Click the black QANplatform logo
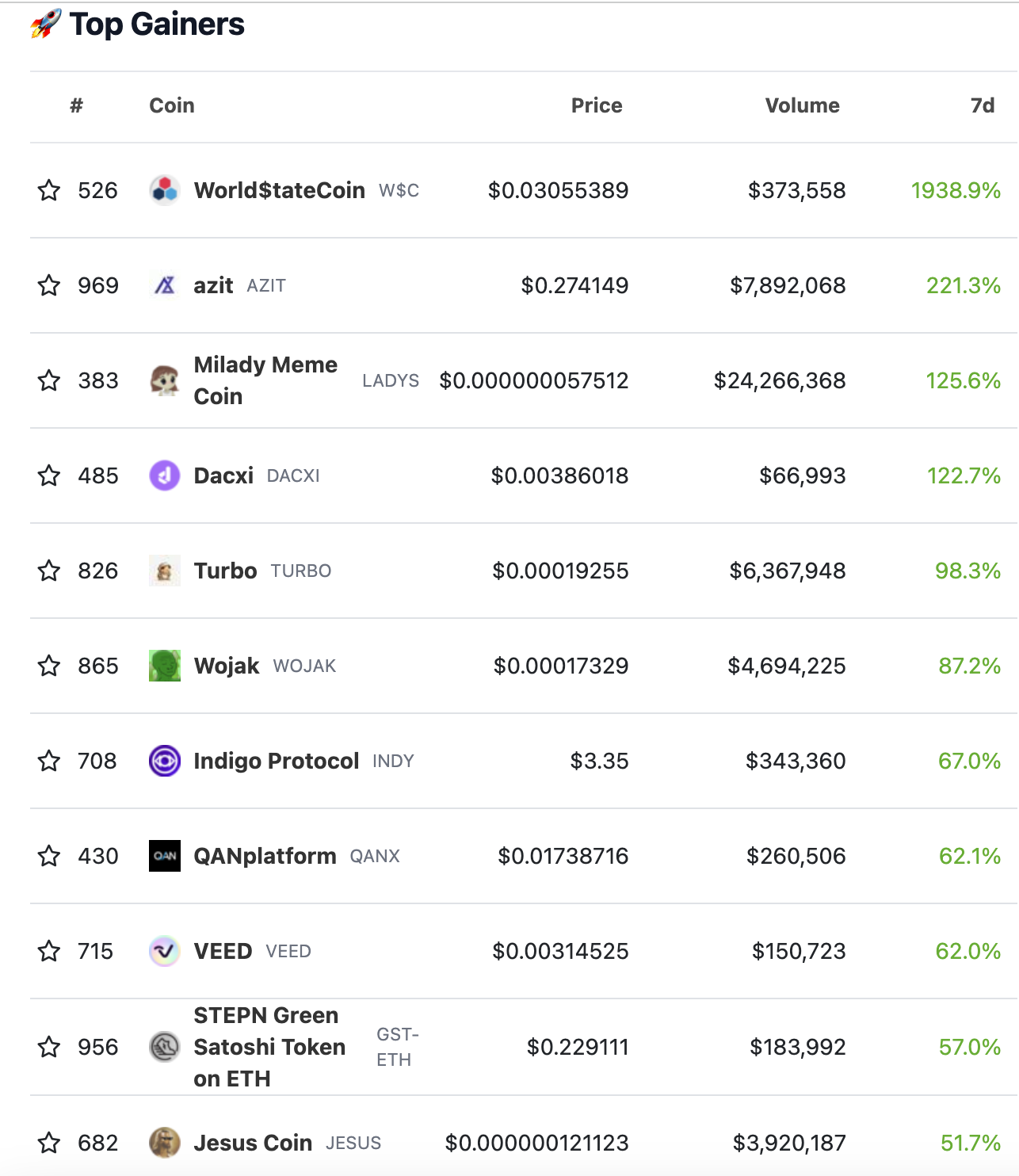Image resolution: width=1019 pixels, height=1176 pixels. pyautogui.click(x=165, y=856)
